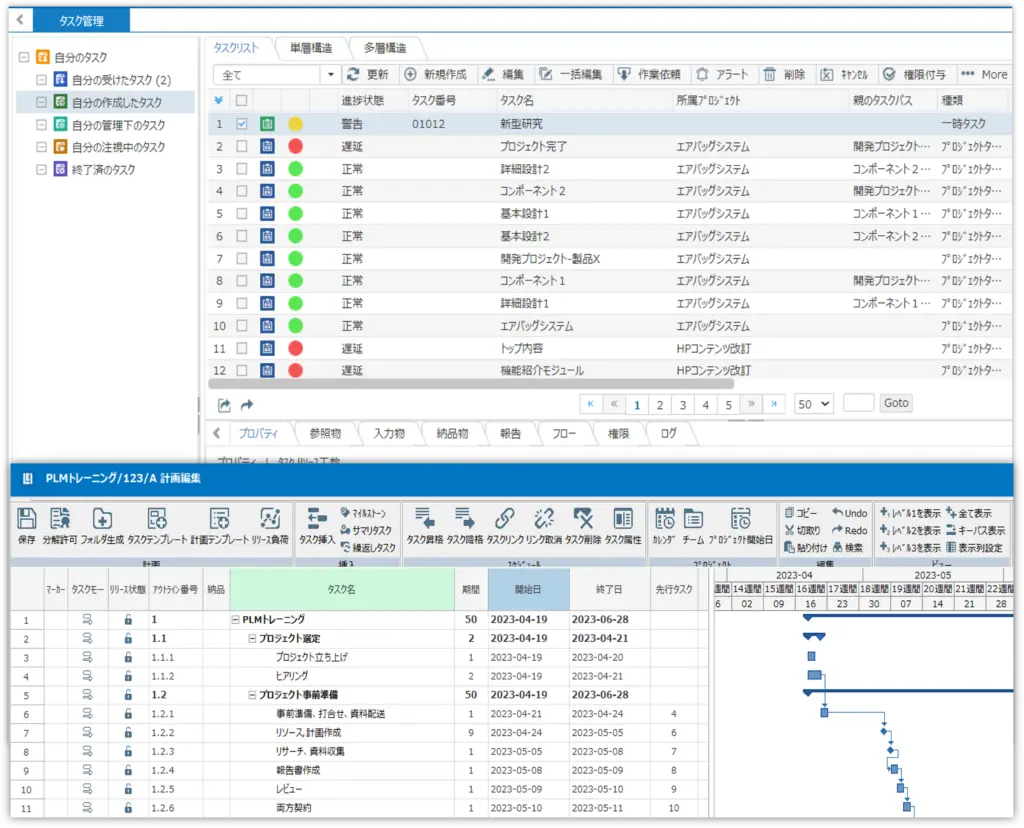Image resolution: width=1024 pixels, height=828 pixels.
Task: Tick the checkbox for row トップ内容
Action: [x=242, y=348]
